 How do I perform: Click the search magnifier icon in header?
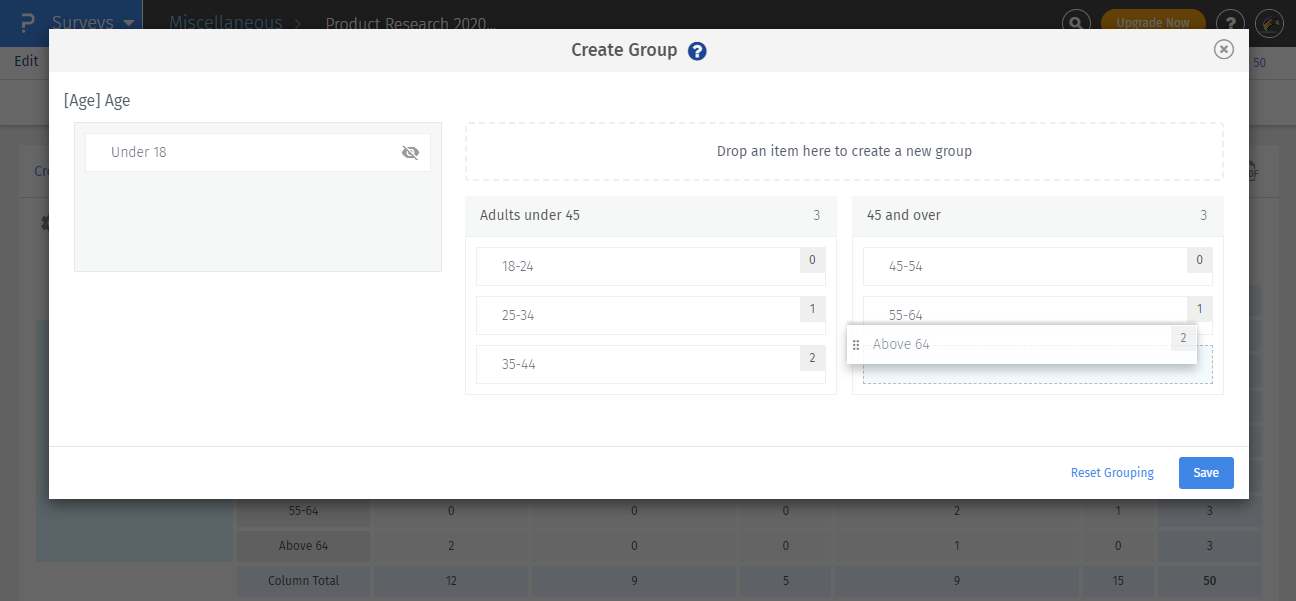click(1075, 22)
